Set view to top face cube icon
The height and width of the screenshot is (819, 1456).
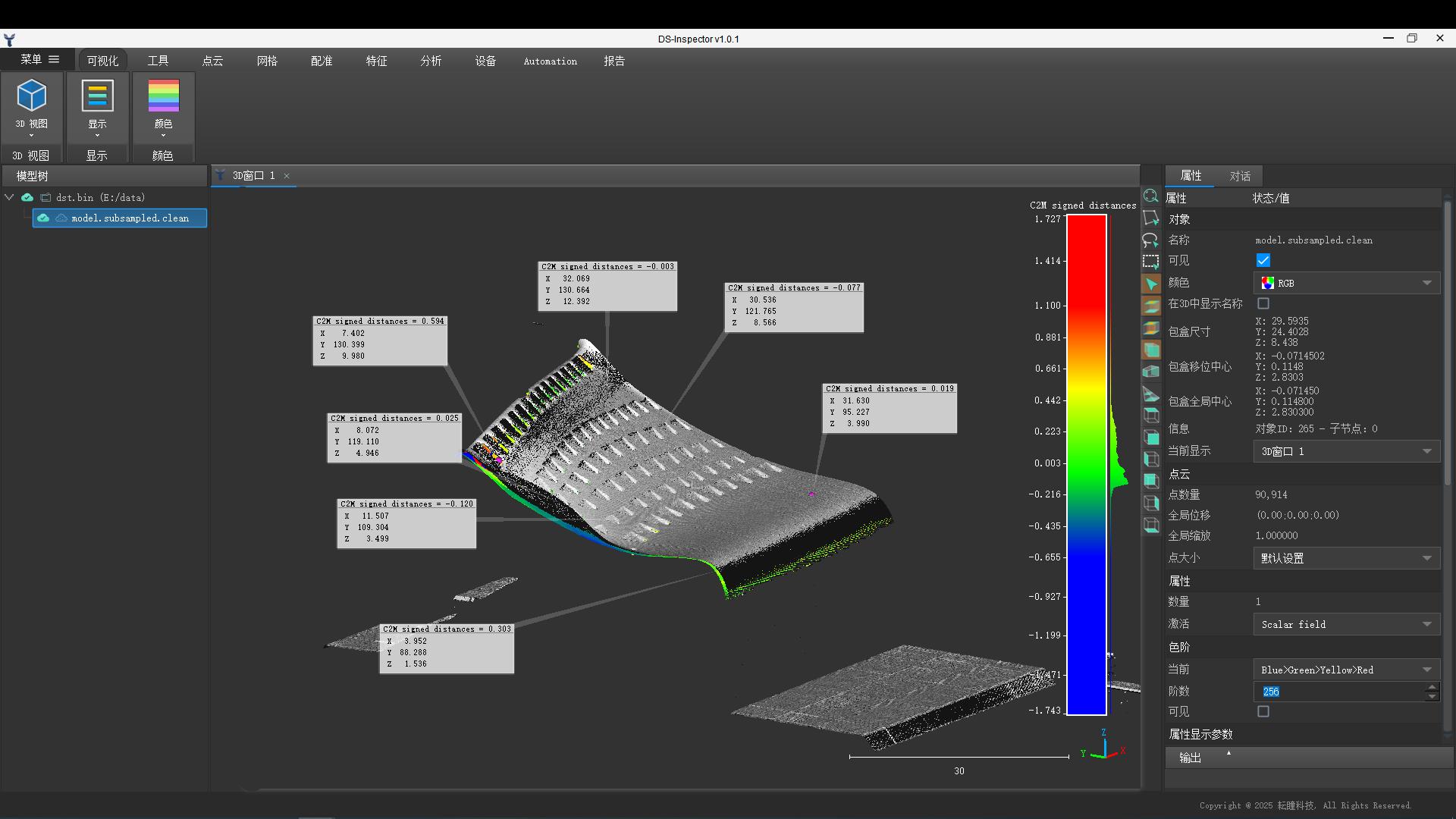tap(1150, 416)
